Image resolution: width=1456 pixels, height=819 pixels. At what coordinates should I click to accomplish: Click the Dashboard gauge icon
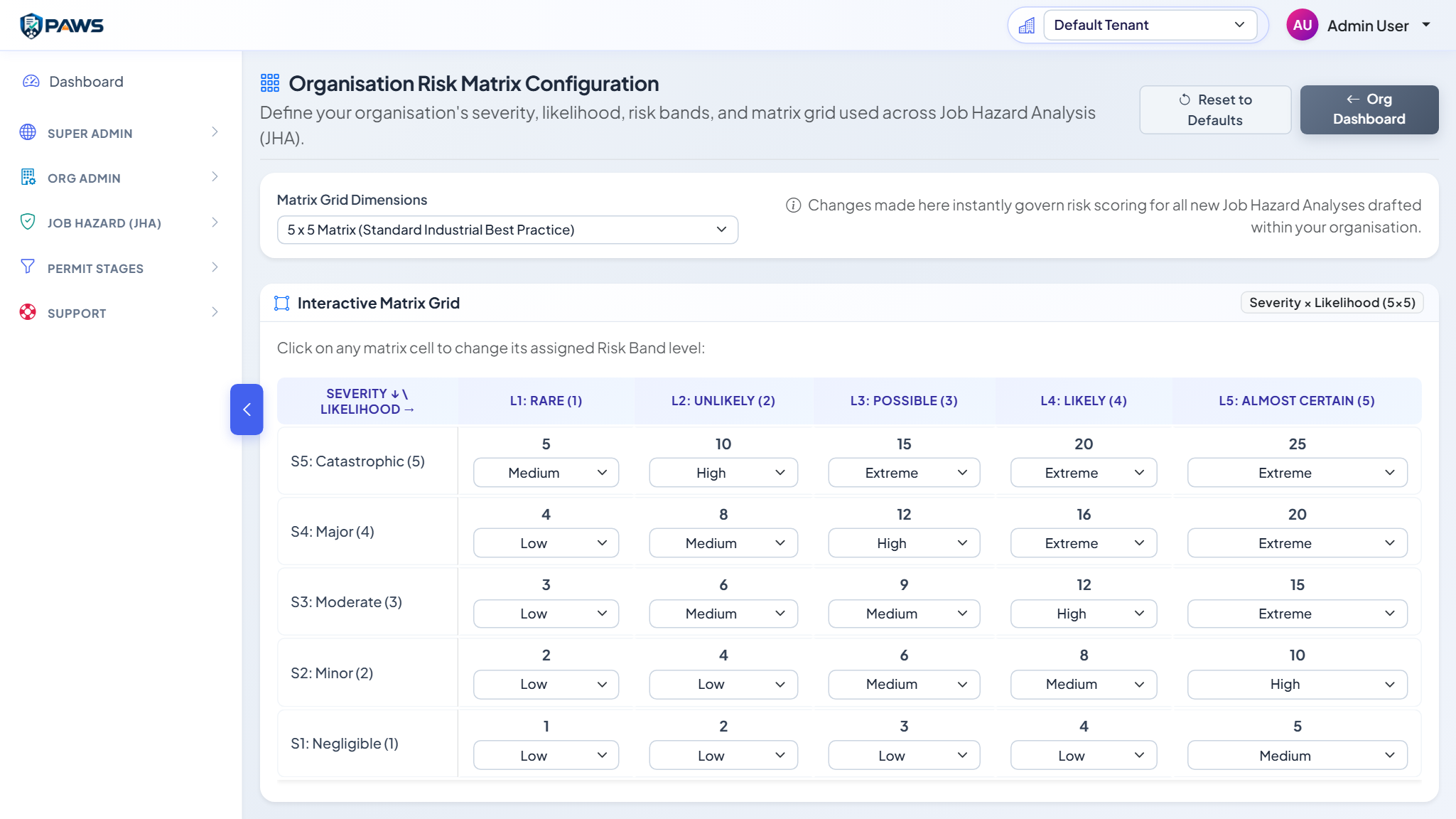pyautogui.click(x=31, y=81)
